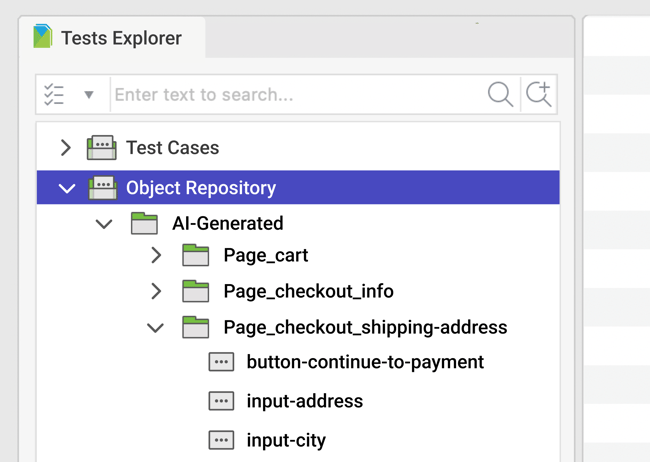Select the input-city object
650x462 pixels.
(x=286, y=440)
